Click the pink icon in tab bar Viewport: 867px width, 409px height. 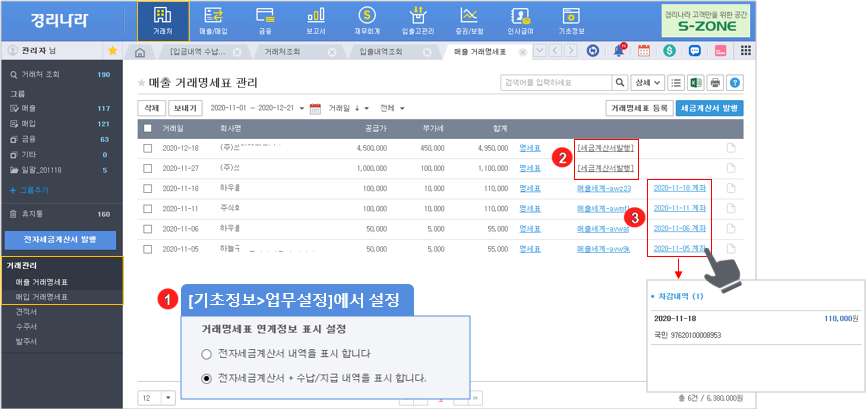pos(720,51)
